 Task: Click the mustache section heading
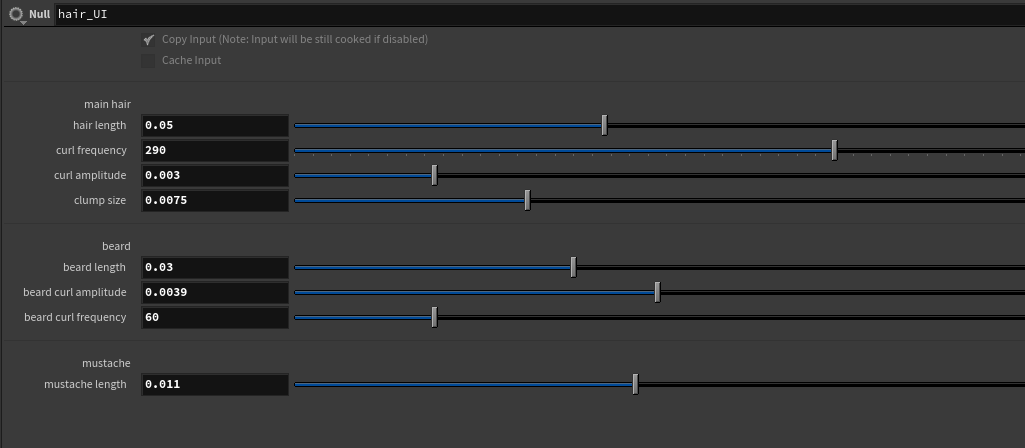(107, 363)
